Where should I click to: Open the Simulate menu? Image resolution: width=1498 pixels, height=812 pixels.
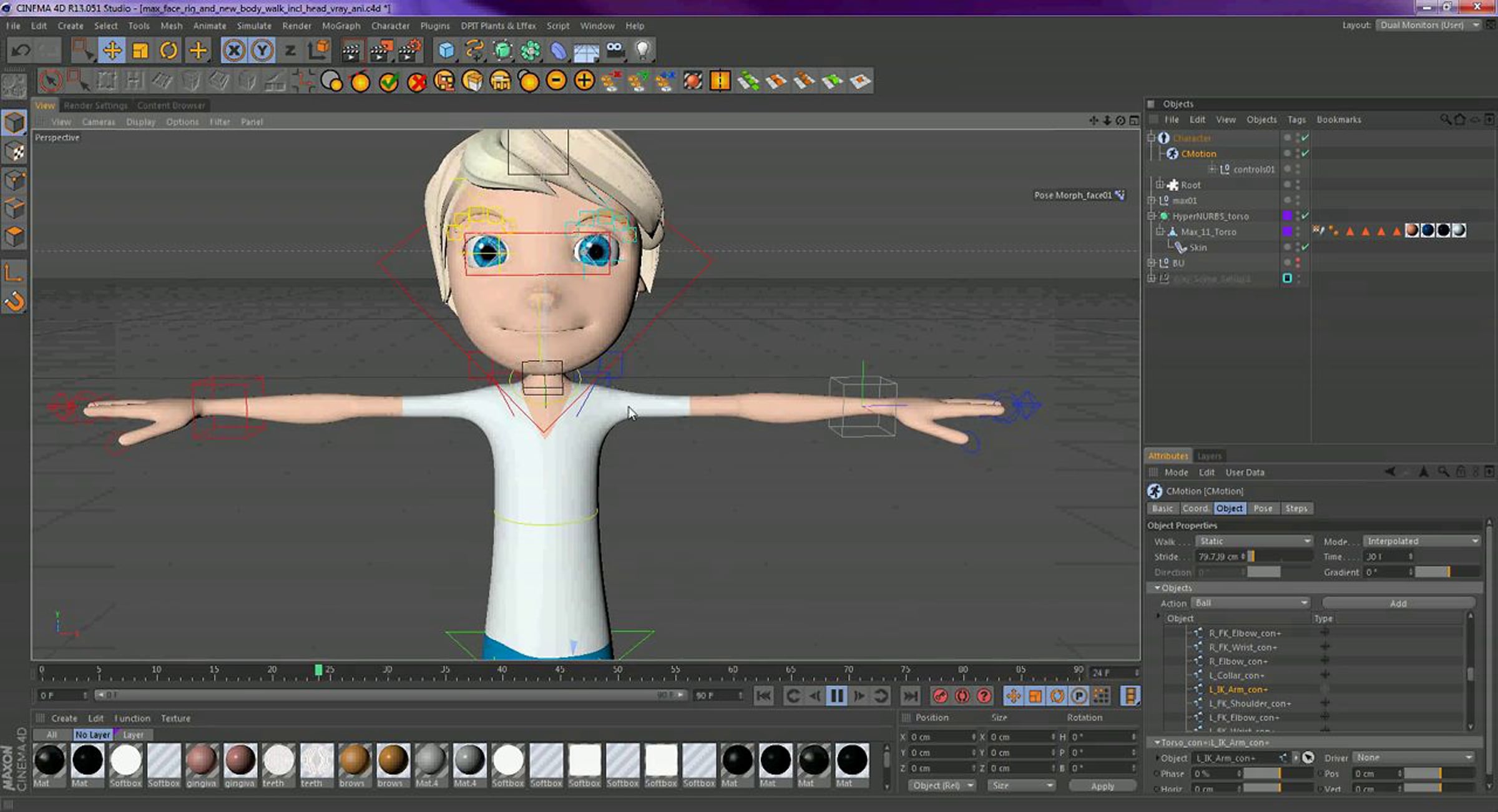254,26
